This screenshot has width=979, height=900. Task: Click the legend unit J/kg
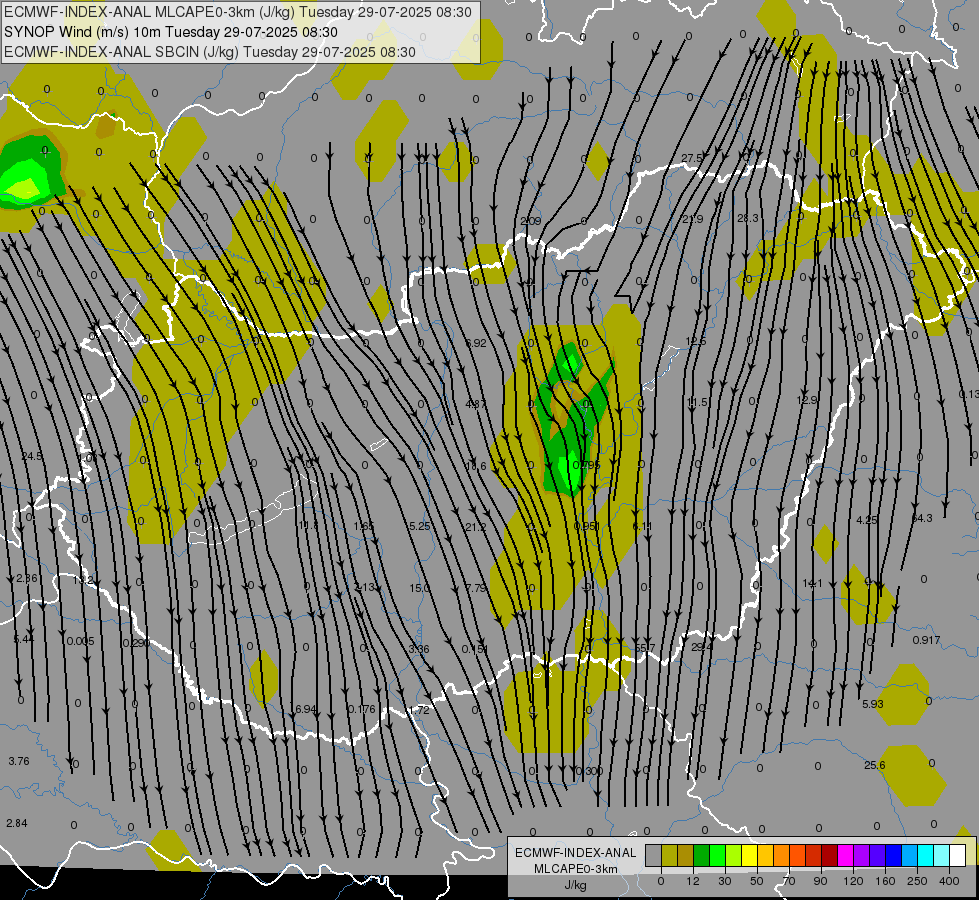point(576,885)
